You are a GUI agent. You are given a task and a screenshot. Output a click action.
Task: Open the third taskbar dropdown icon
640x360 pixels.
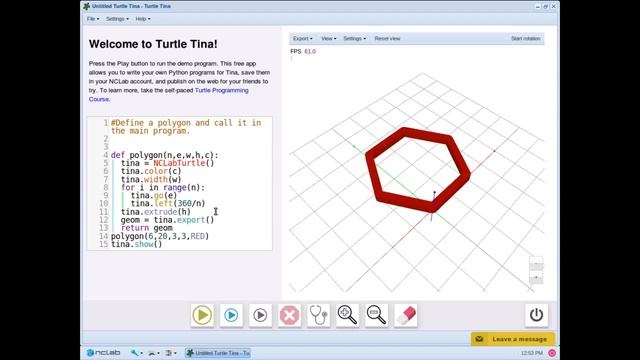coord(170,353)
